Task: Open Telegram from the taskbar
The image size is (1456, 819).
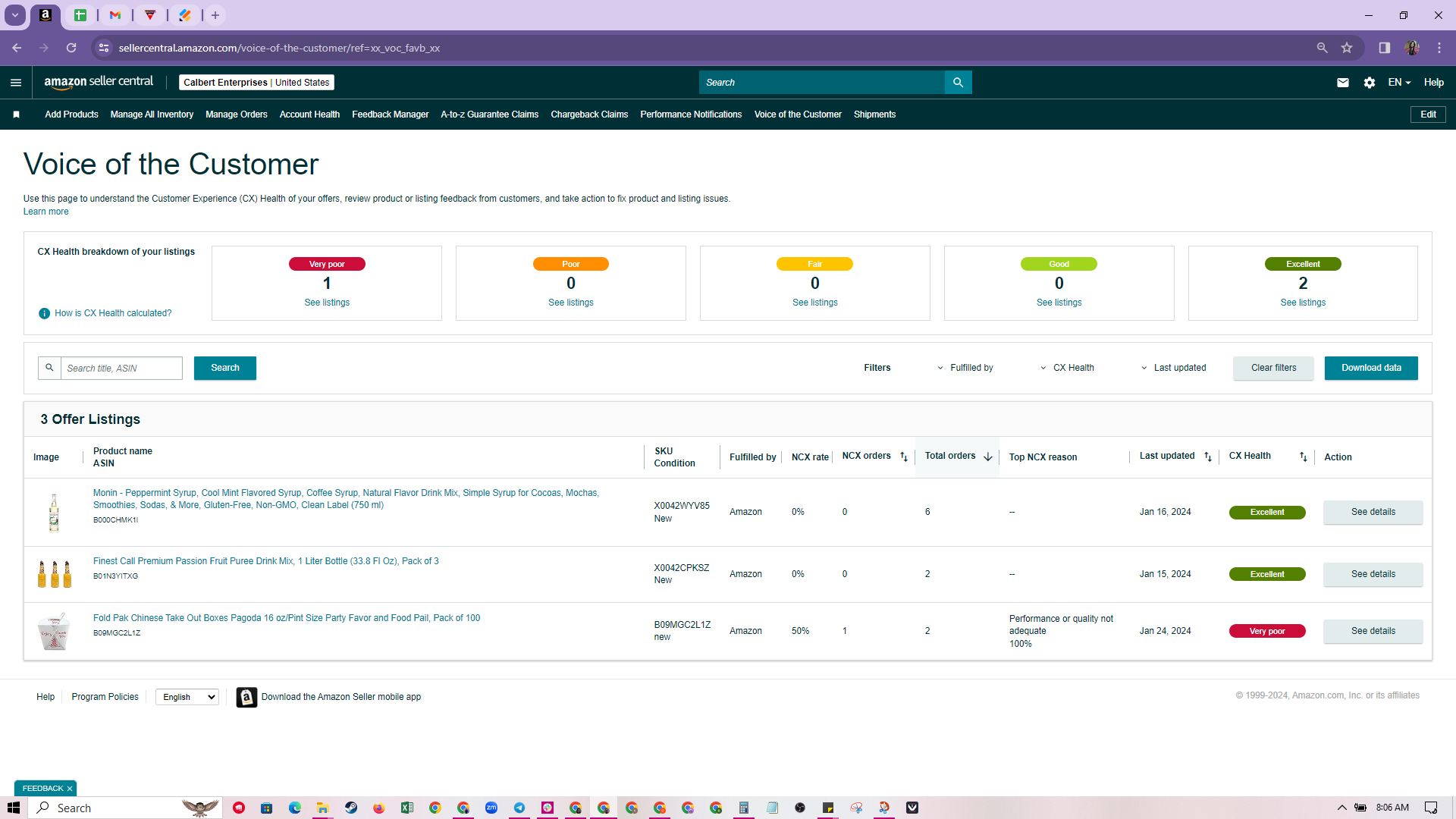Action: [x=519, y=808]
